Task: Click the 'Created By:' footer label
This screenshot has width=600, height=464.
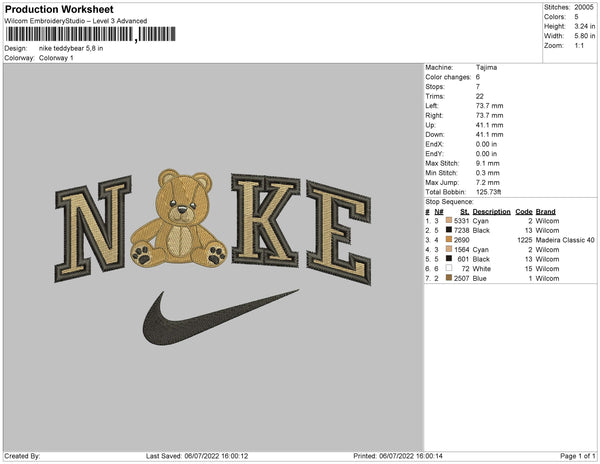Action: pyautogui.click(x=22, y=456)
